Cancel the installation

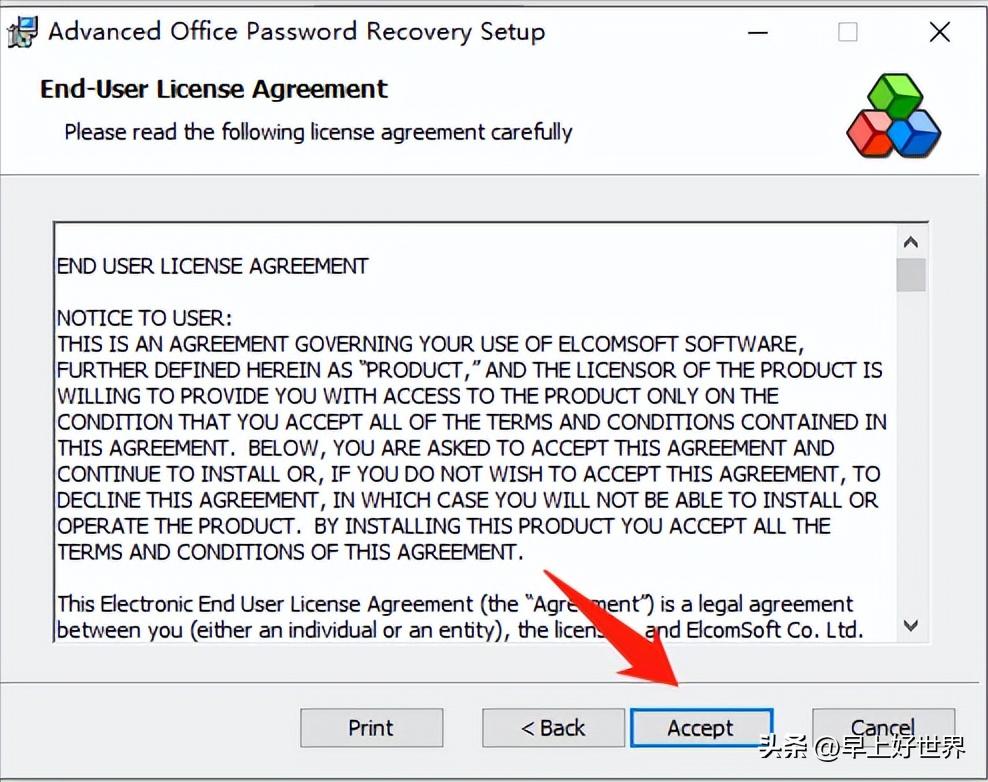click(x=883, y=728)
